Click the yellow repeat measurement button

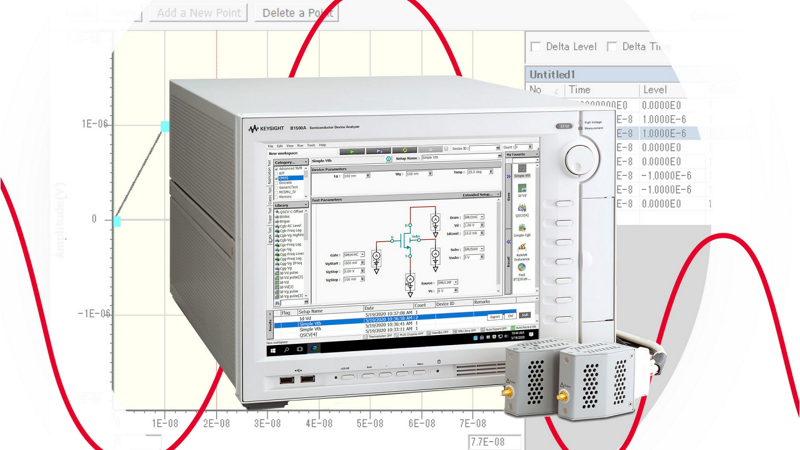coord(404,151)
